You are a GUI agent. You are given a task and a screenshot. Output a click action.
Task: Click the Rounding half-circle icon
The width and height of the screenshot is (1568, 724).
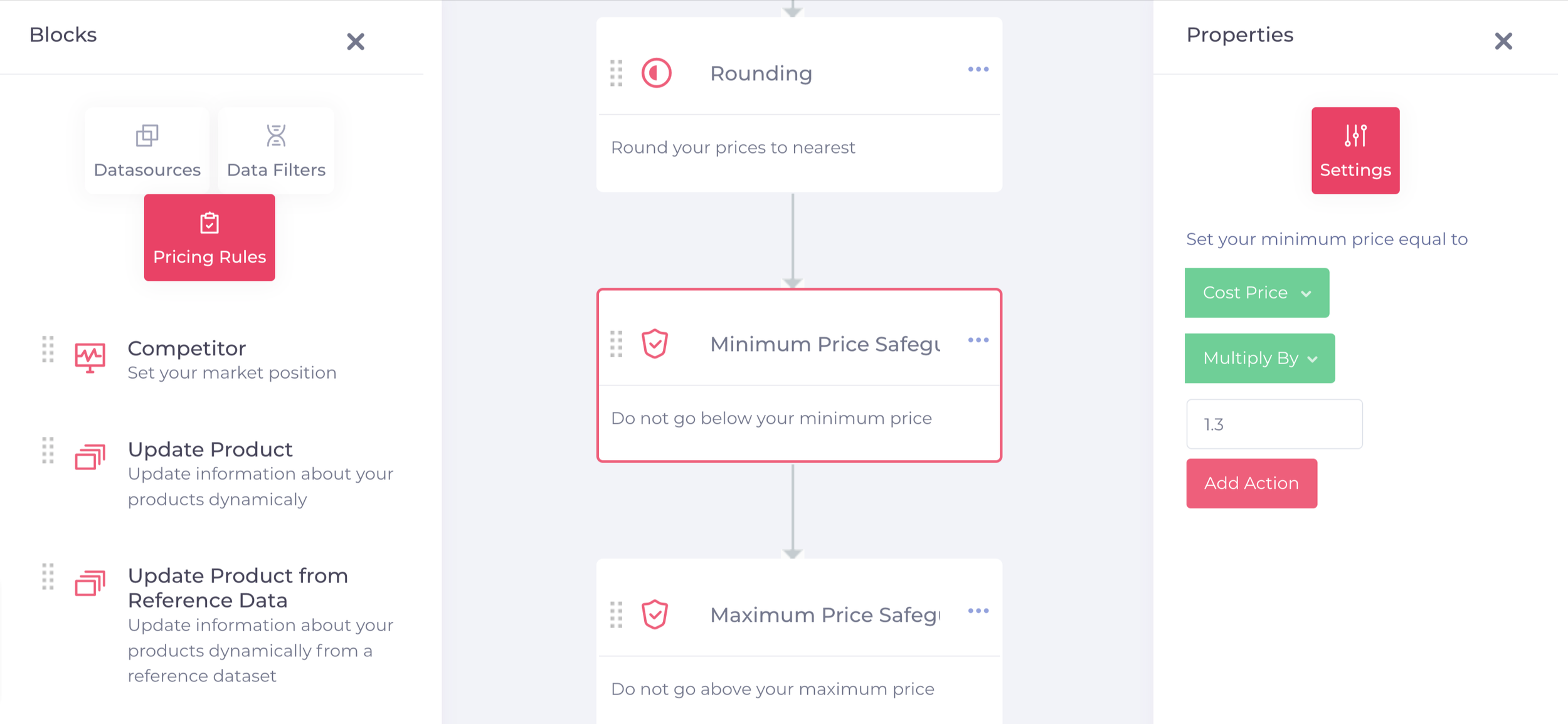[x=656, y=72]
